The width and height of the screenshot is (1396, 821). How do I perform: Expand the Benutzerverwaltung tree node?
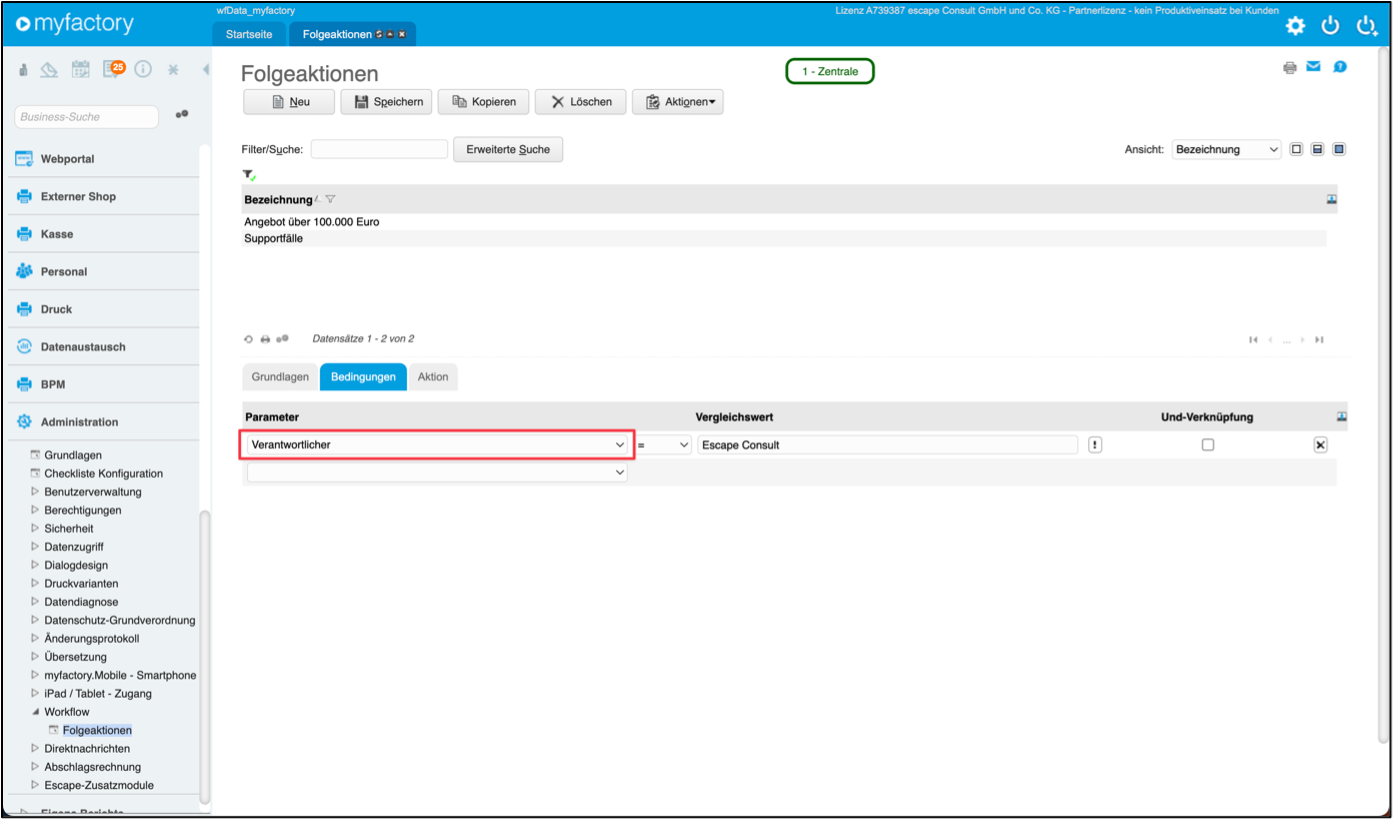tap(36, 492)
